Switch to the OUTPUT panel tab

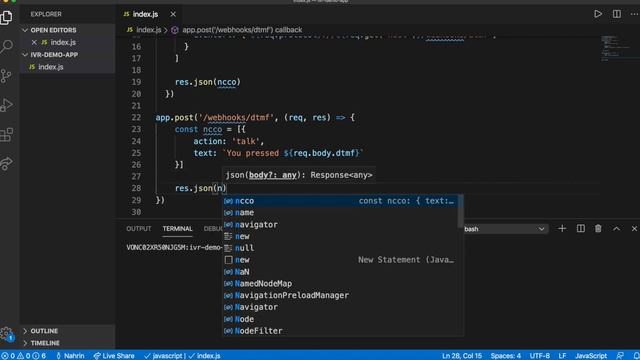[139, 229]
